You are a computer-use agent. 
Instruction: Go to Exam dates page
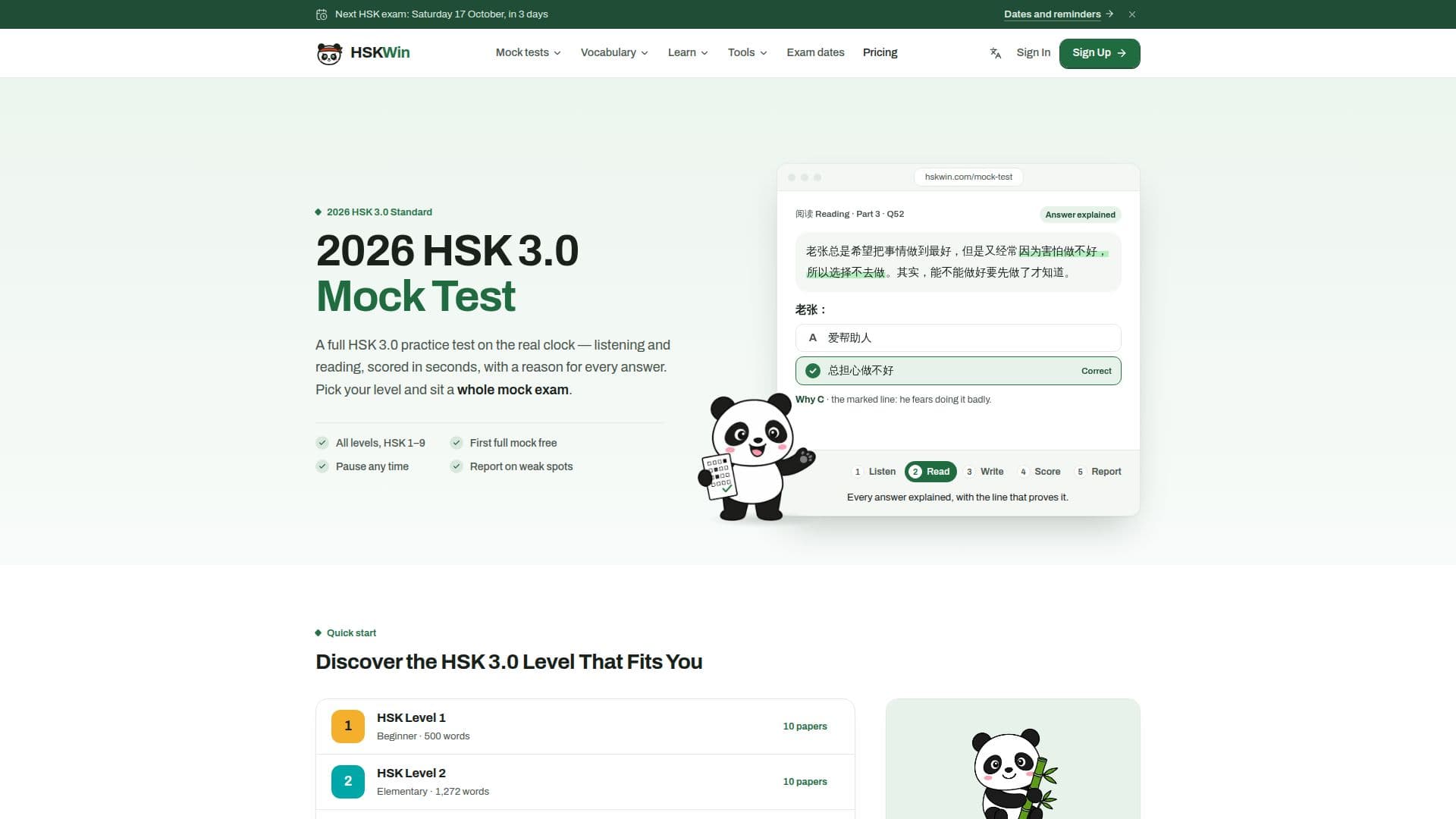[x=815, y=52]
